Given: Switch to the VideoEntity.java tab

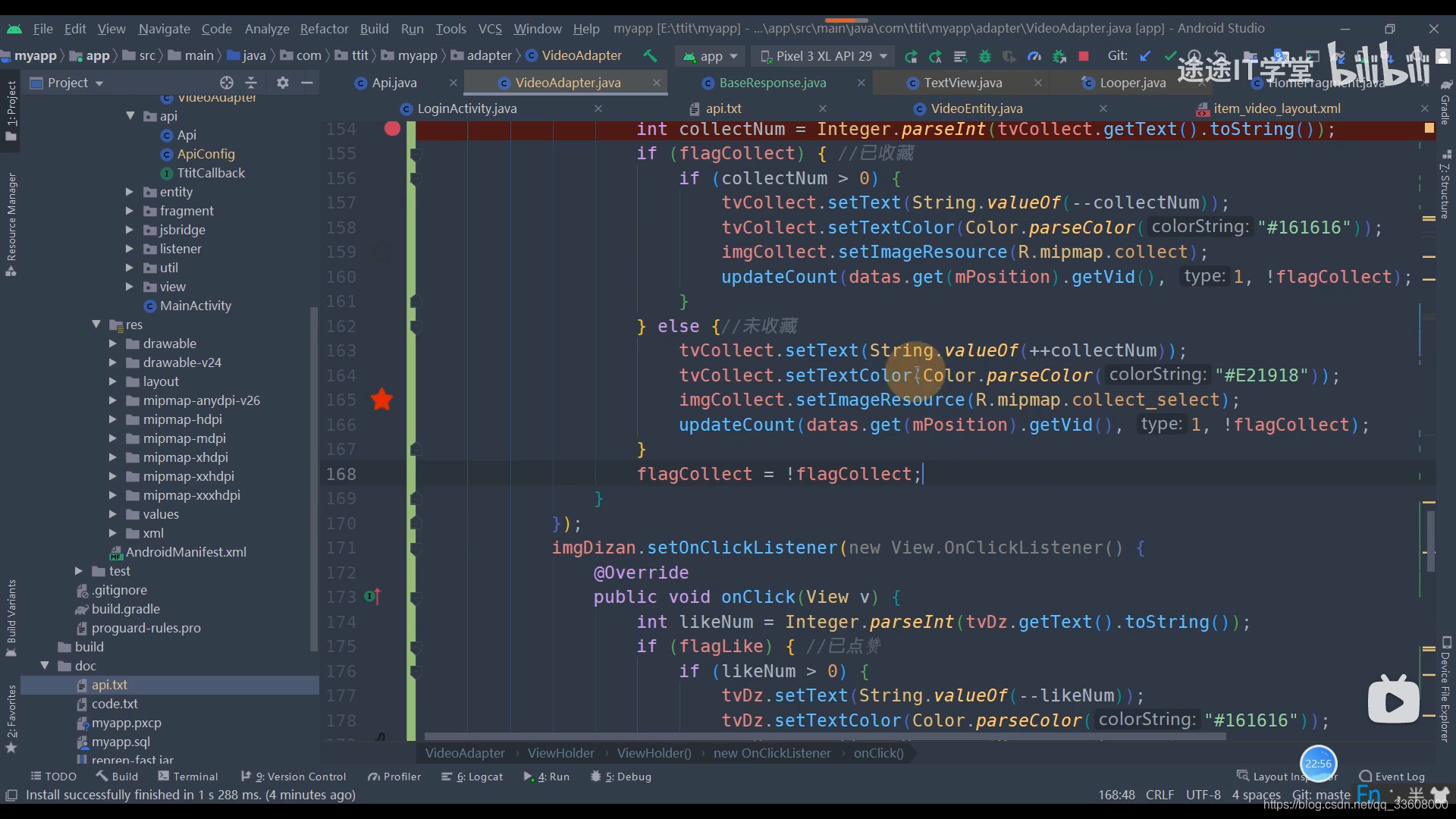Looking at the screenshot, I should point(976,108).
